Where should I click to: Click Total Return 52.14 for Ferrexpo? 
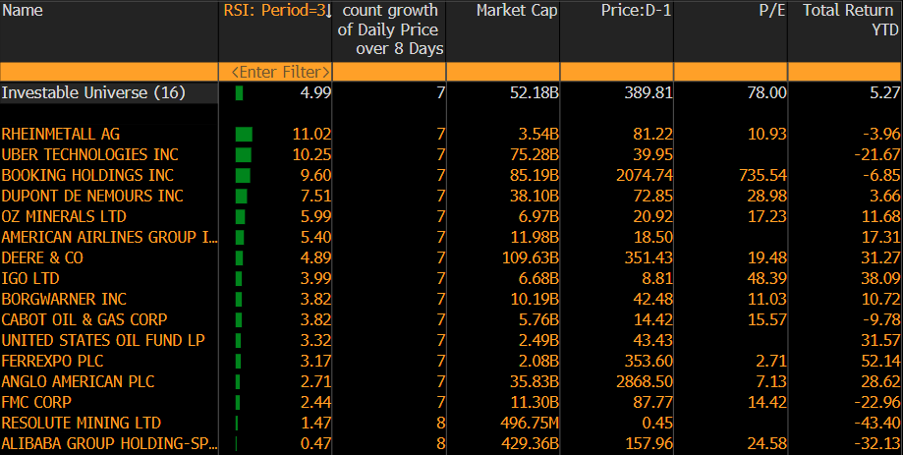(880, 361)
